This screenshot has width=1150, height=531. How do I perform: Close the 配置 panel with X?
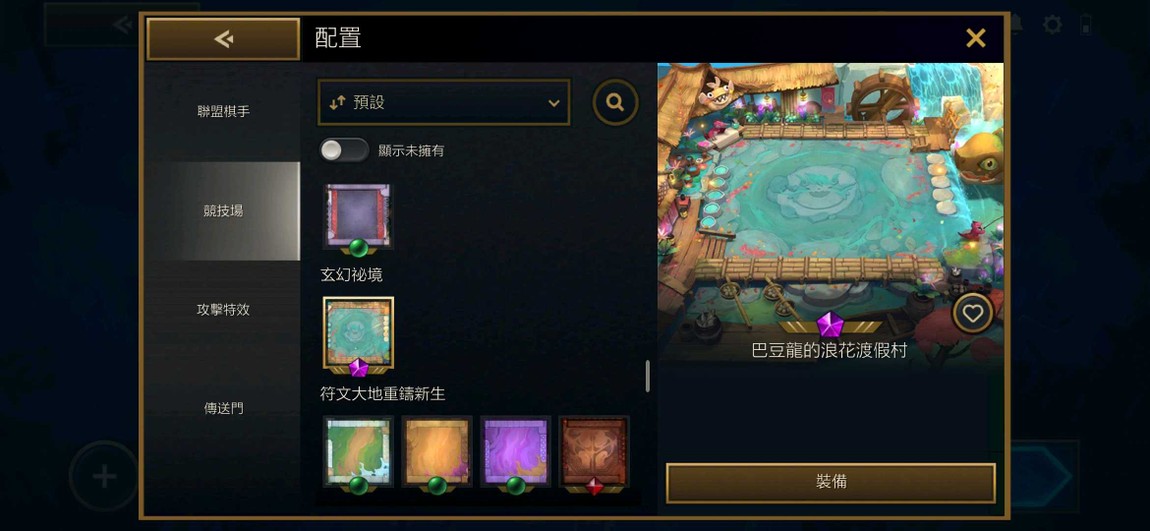tap(975, 38)
